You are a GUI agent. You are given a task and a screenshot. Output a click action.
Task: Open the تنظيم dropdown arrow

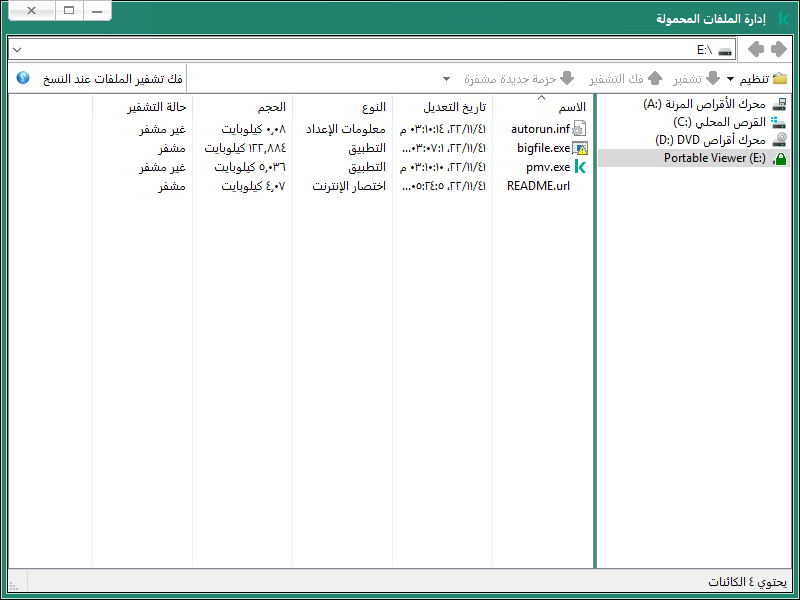[x=730, y=77]
